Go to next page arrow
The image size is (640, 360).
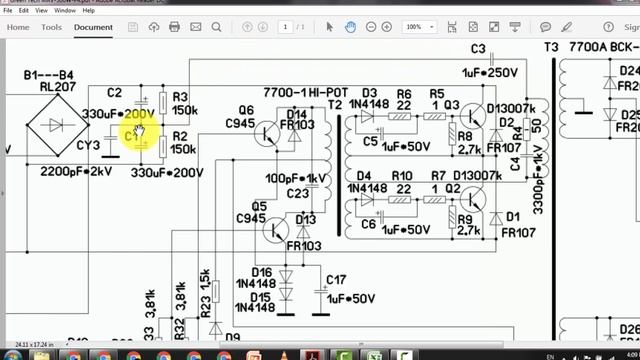click(263, 27)
